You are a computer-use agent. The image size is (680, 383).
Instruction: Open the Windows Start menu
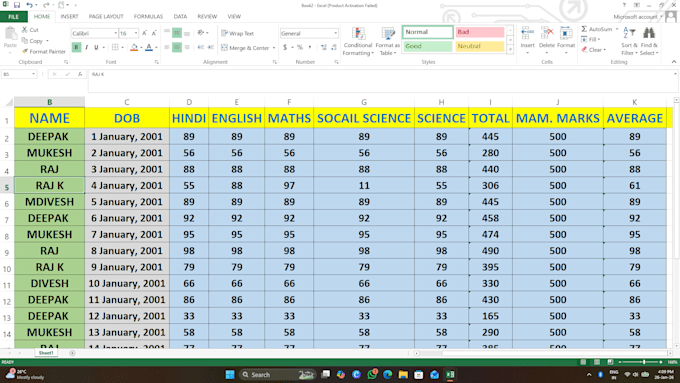230,374
